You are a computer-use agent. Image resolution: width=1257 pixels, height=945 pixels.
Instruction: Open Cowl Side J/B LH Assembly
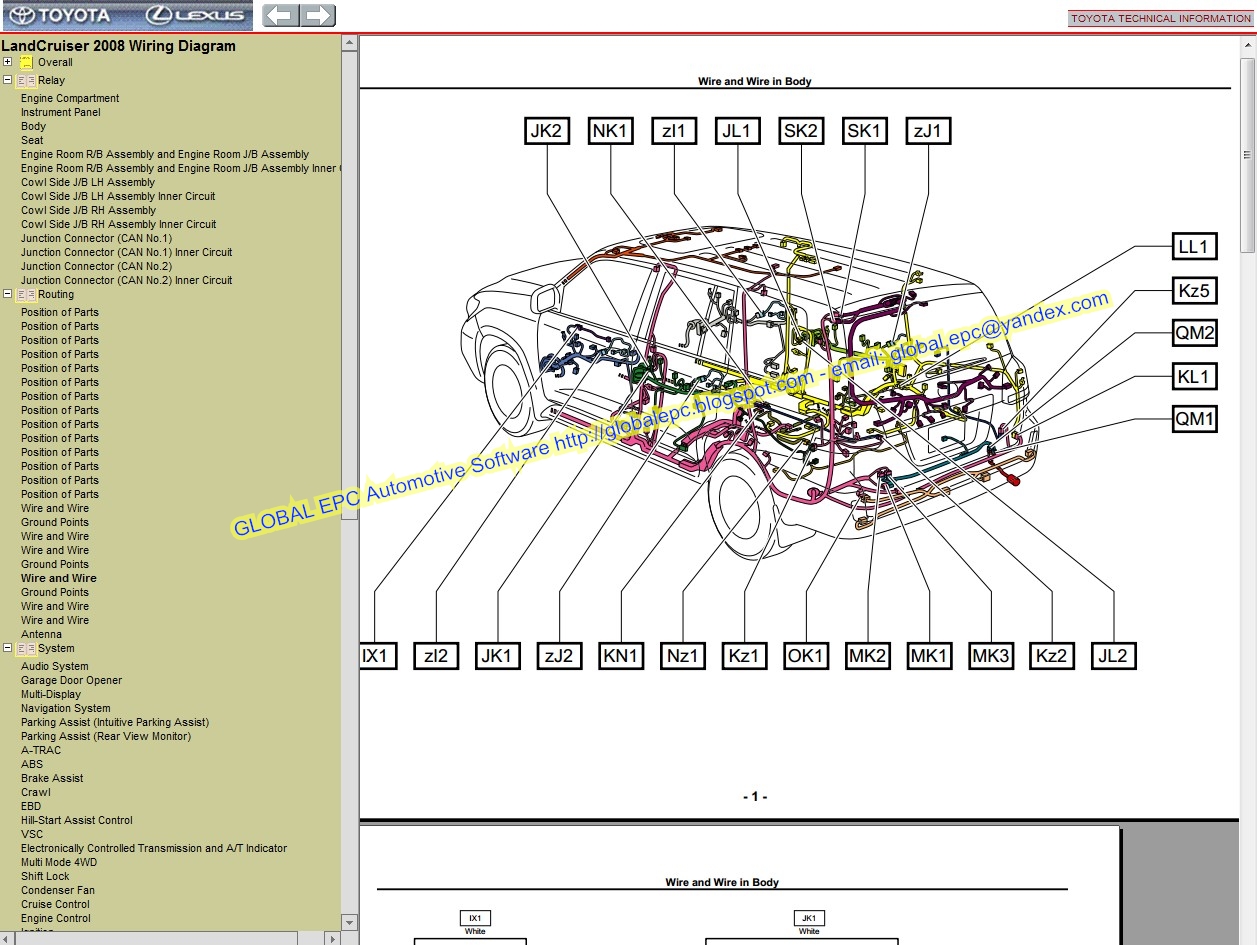pyautogui.click(x=88, y=182)
